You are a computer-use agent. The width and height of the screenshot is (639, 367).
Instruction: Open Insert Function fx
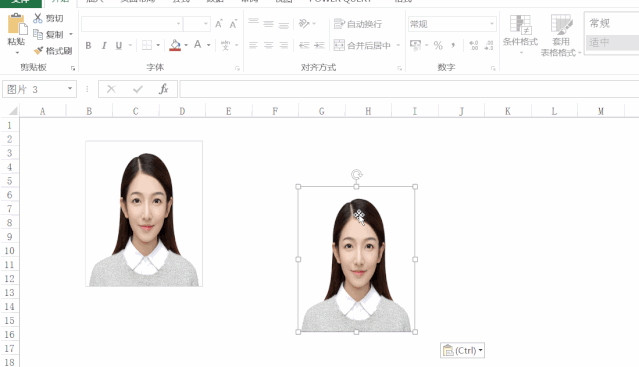coord(163,89)
